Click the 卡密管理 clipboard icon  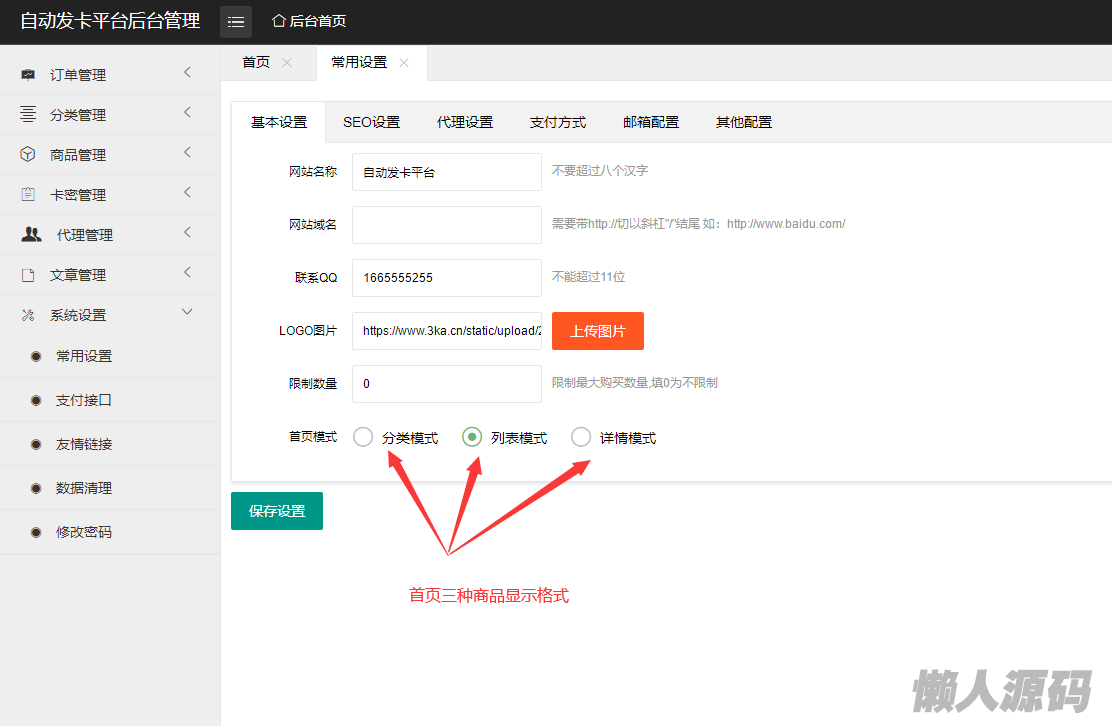(28, 195)
